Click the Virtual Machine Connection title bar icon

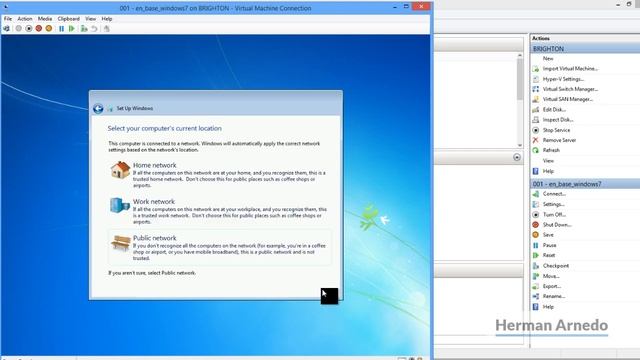click(x=6, y=7)
